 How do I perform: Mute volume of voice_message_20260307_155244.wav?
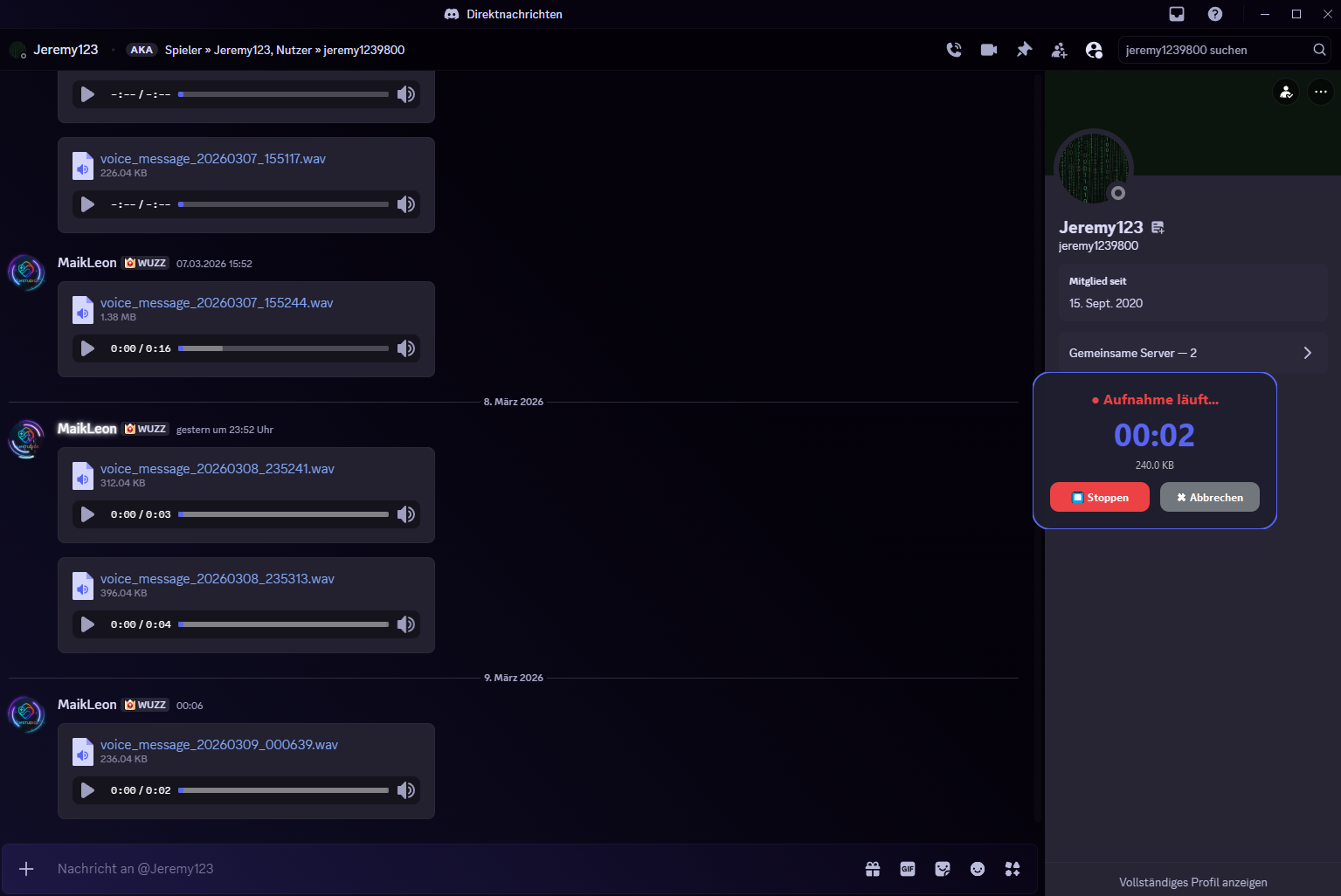[406, 348]
